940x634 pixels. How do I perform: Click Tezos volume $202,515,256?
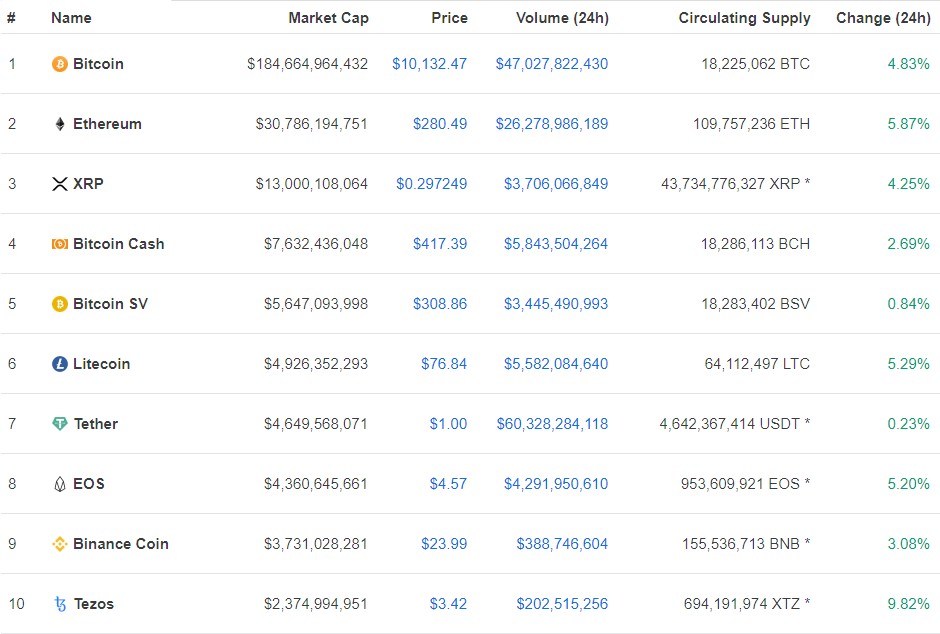[562, 603]
